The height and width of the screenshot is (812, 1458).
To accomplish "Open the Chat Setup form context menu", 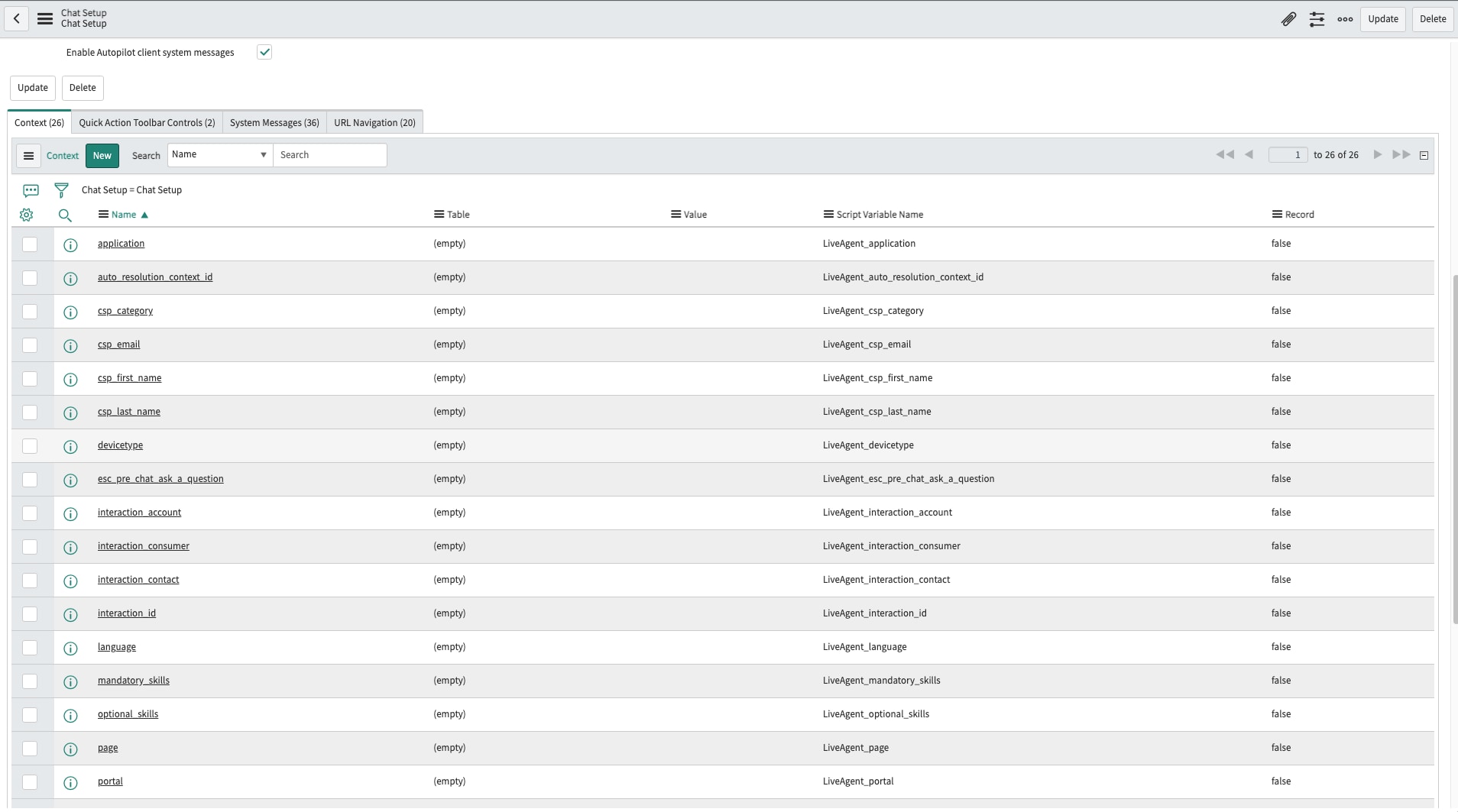I will (x=45, y=18).
